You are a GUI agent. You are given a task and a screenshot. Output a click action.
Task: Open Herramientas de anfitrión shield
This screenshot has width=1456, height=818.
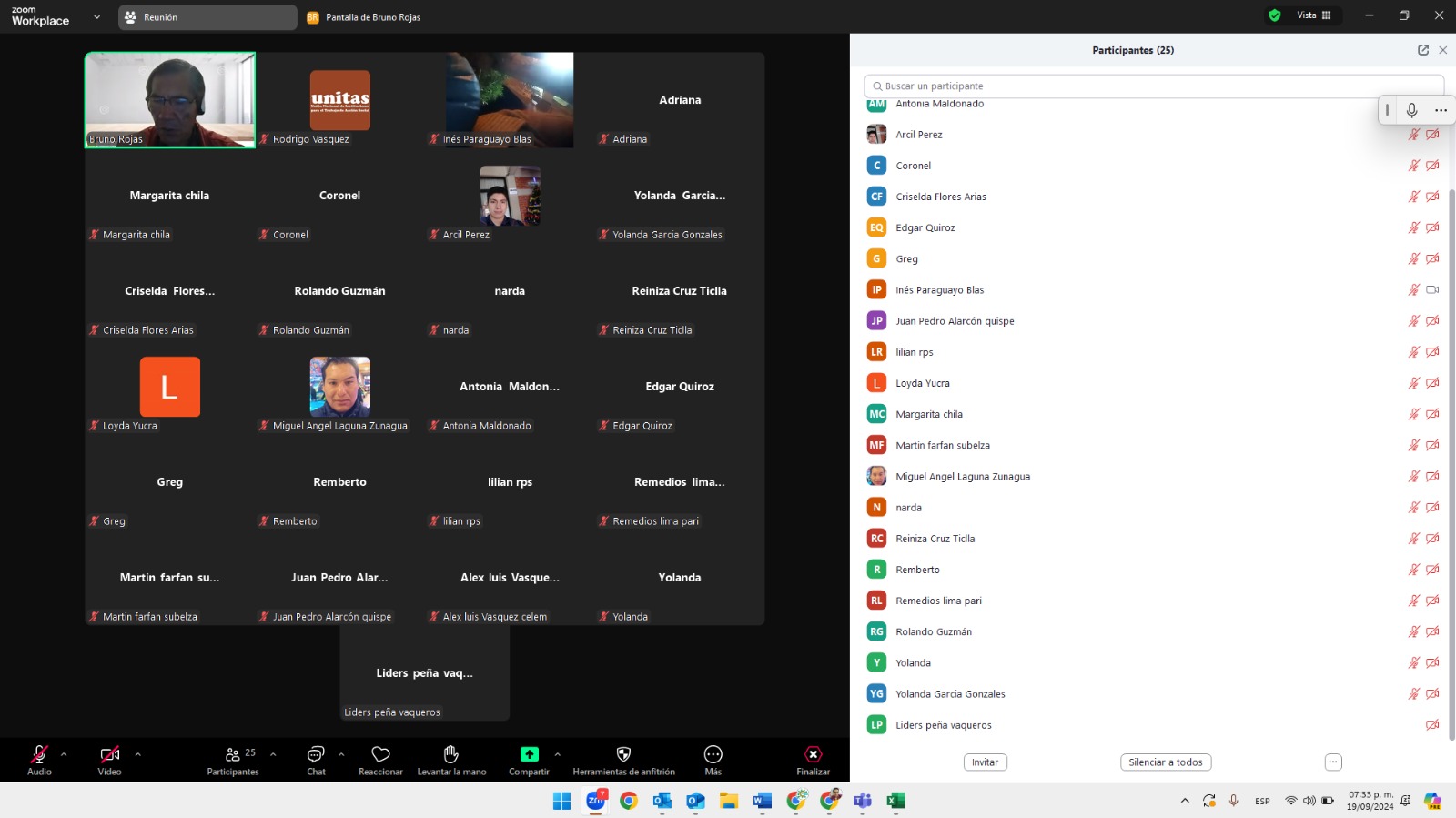(623, 760)
